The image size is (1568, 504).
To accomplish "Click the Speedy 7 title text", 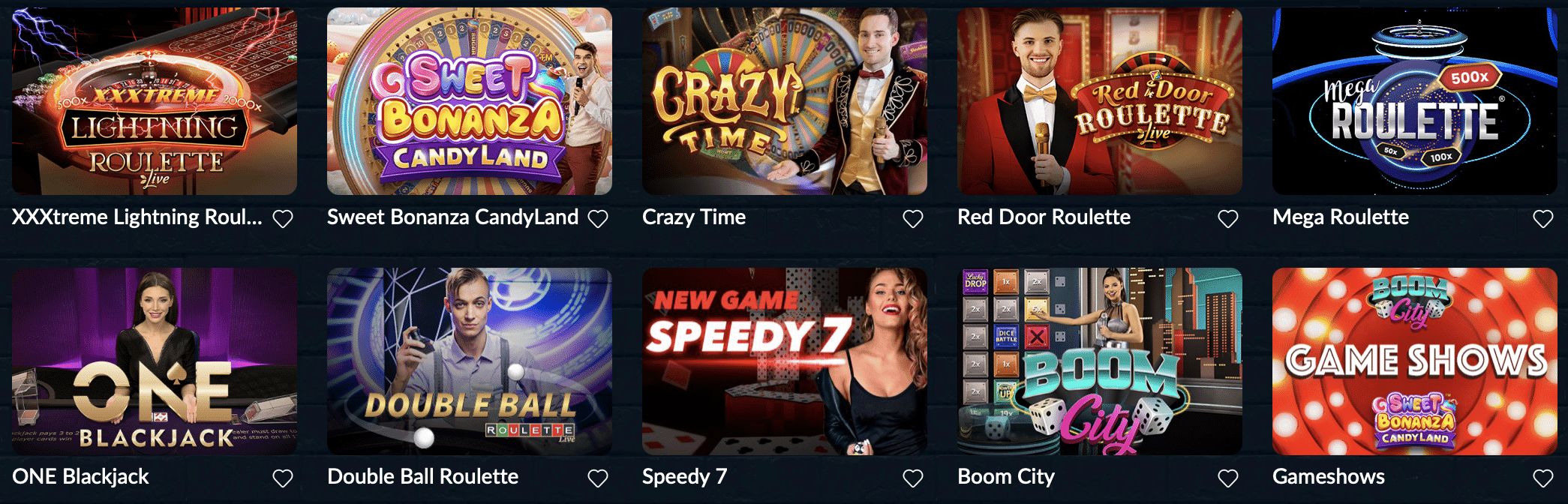I will [684, 477].
